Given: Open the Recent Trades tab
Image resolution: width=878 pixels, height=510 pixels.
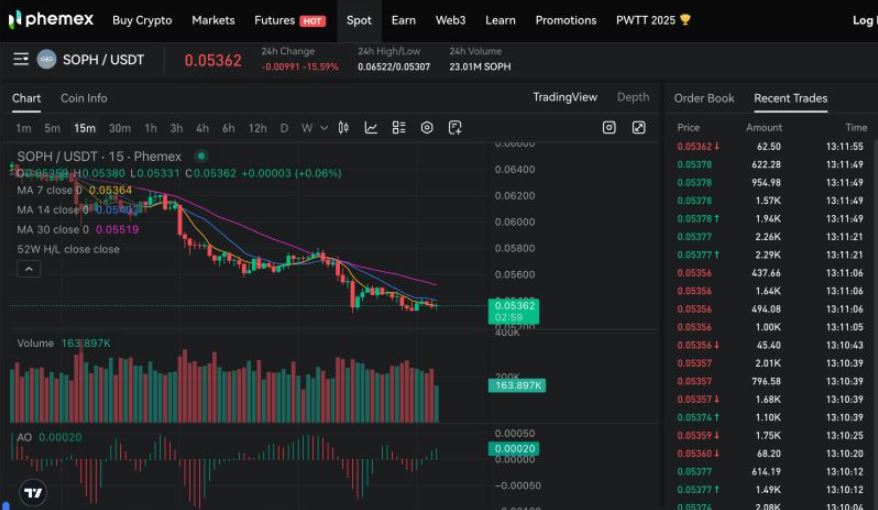Looking at the screenshot, I should click(x=791, y=99).
